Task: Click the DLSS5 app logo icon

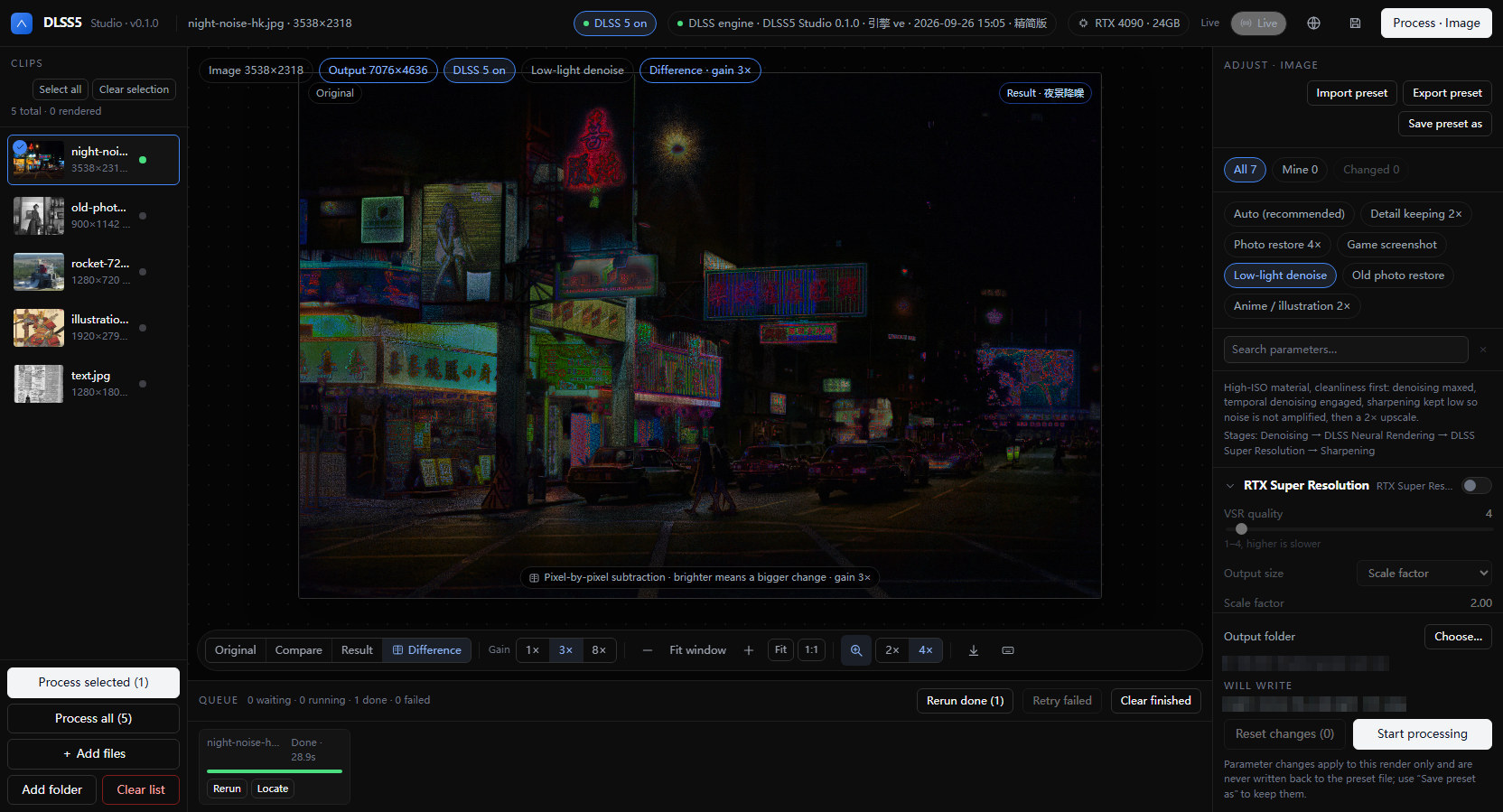Action: [21, 23]
